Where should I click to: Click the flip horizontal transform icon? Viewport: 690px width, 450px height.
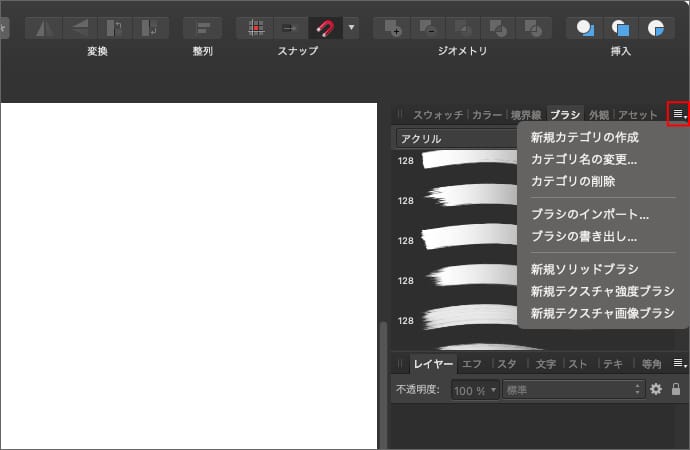coord(44,28)
